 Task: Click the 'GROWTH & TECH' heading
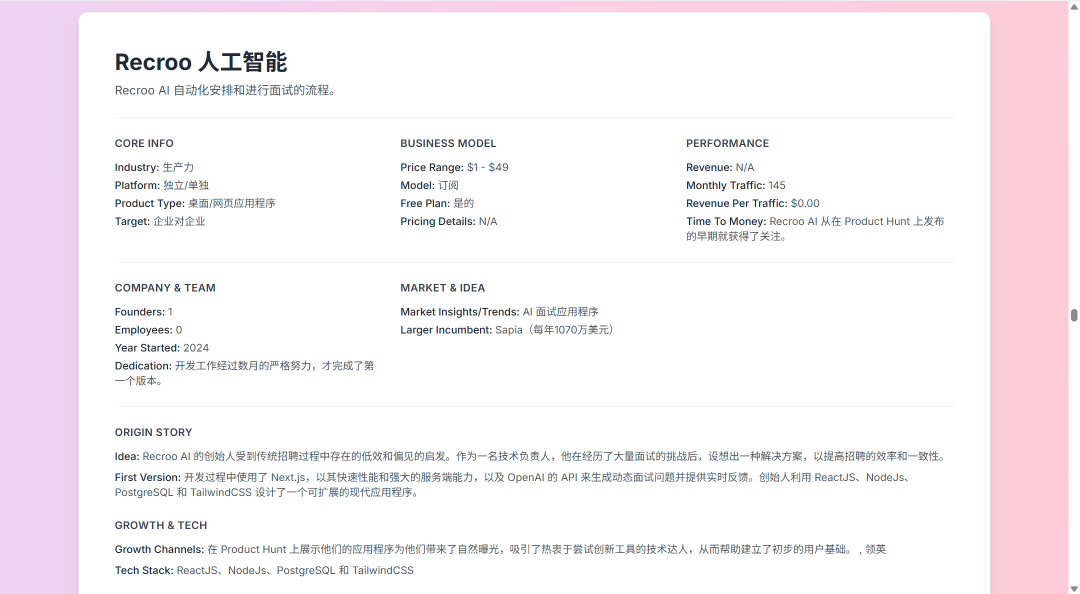(161, 526)
